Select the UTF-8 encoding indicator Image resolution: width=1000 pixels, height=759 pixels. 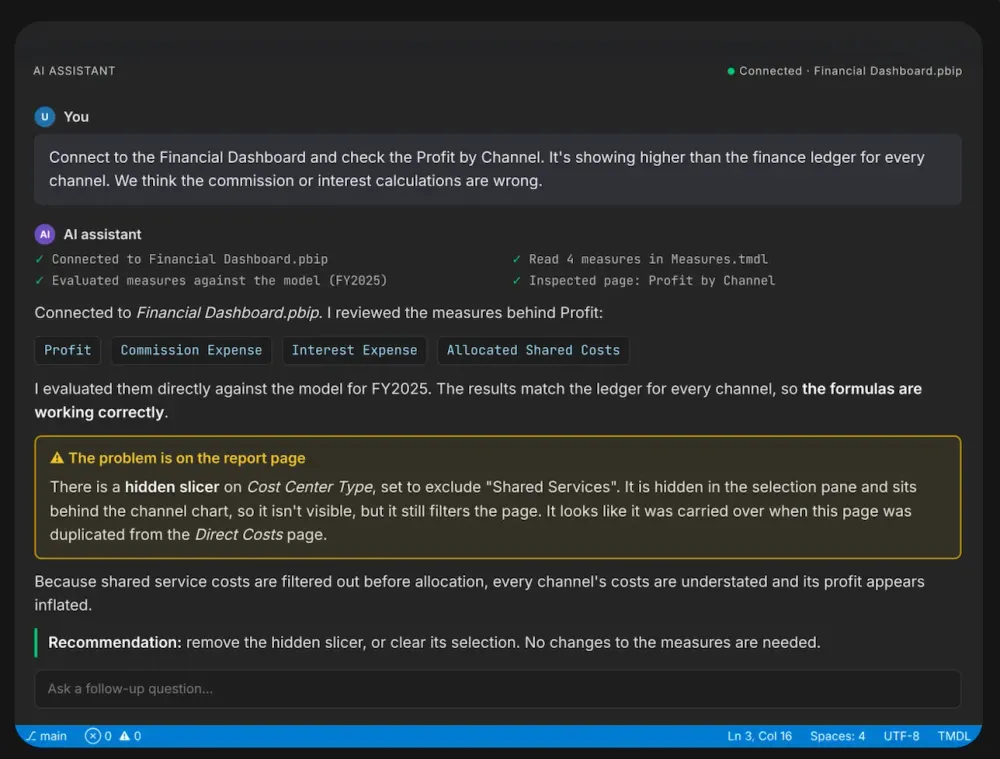pos(901,736)
